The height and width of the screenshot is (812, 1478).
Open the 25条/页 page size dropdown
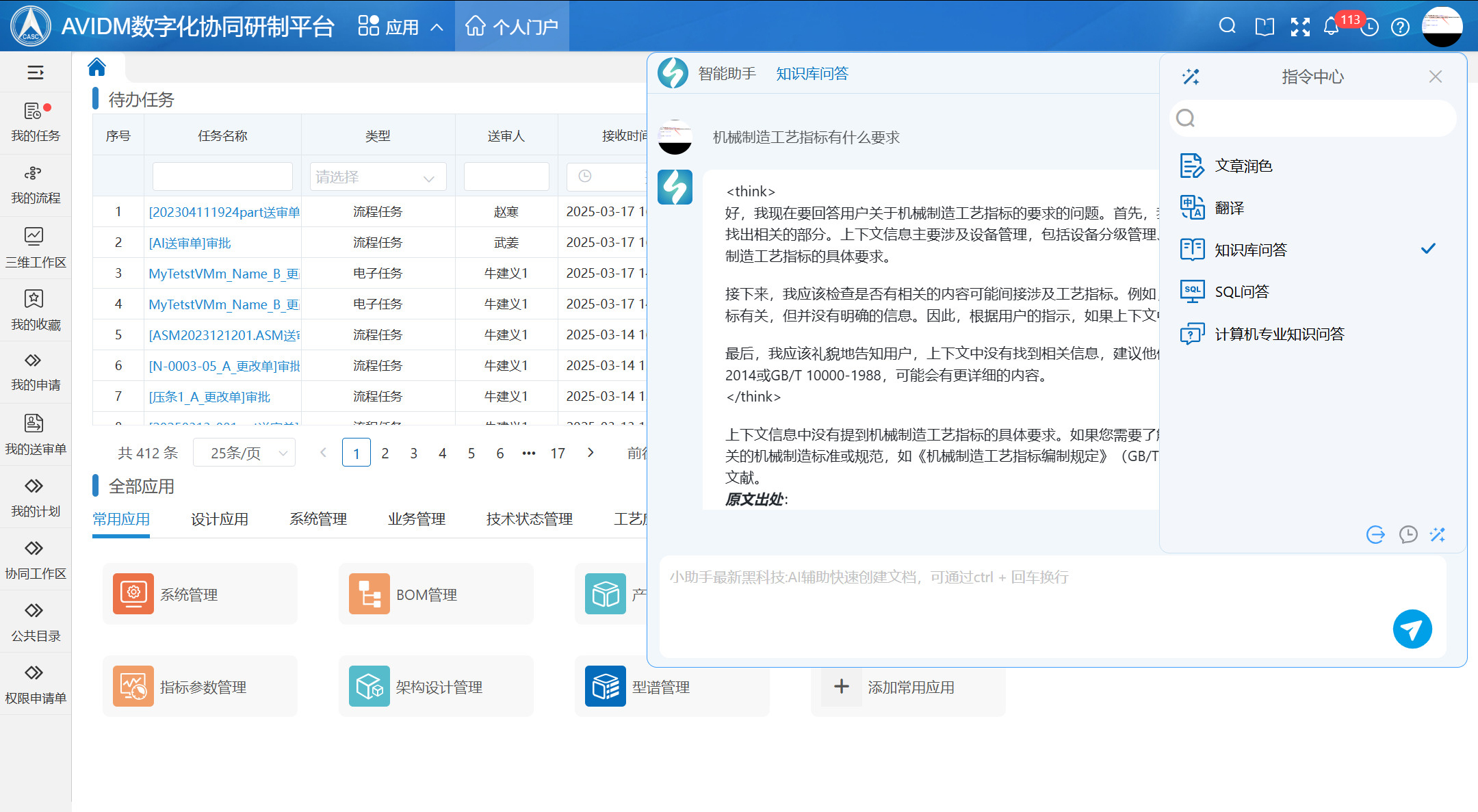(244, 453)
